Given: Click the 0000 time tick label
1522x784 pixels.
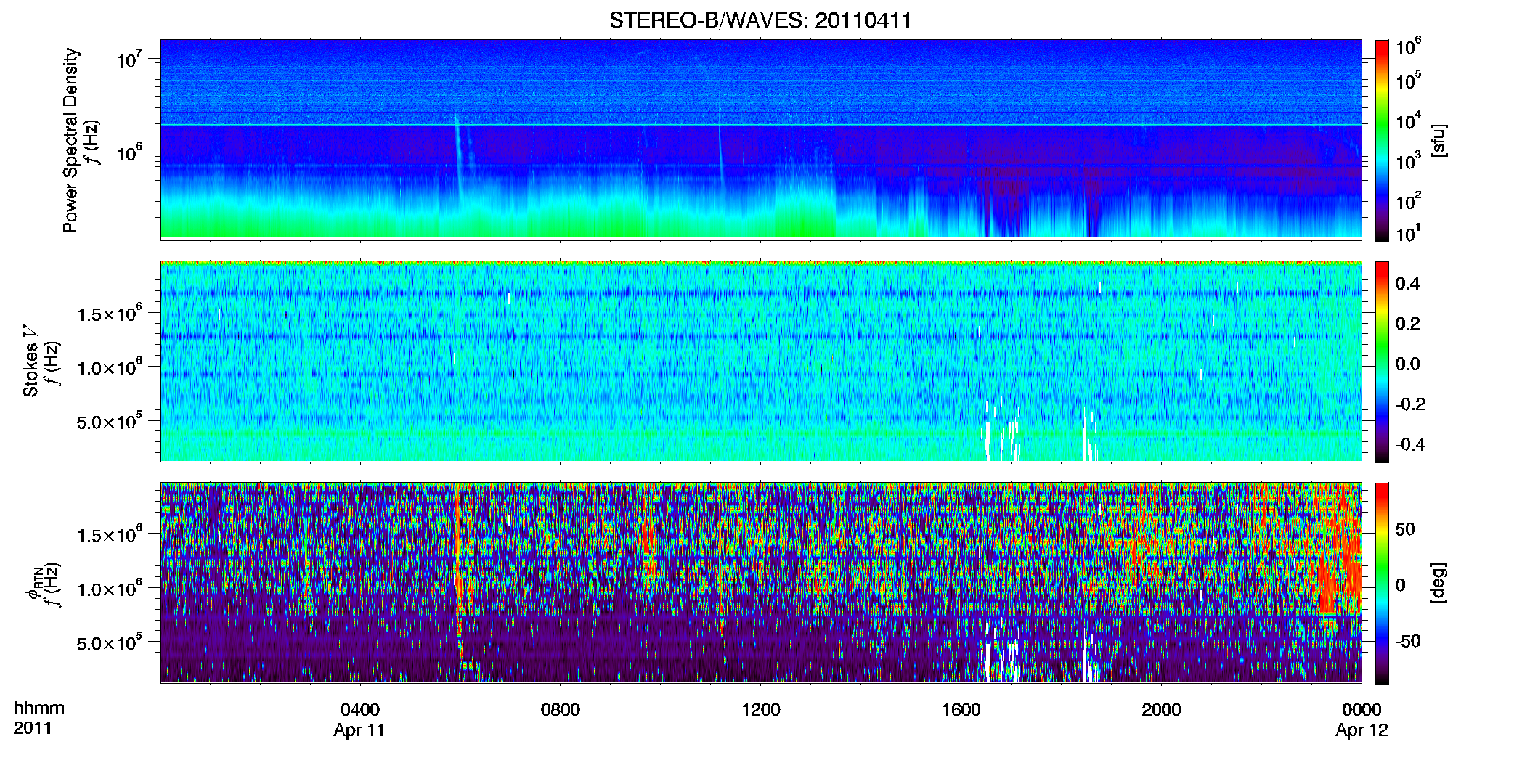Looking at the screenshot, I should [x=1362, y=710].
